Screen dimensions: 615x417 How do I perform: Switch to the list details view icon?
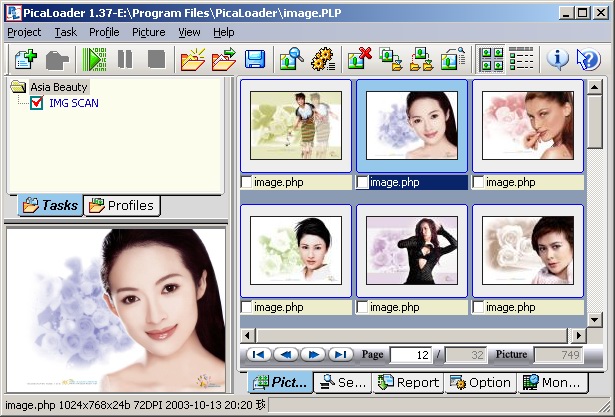click(521, 59)
